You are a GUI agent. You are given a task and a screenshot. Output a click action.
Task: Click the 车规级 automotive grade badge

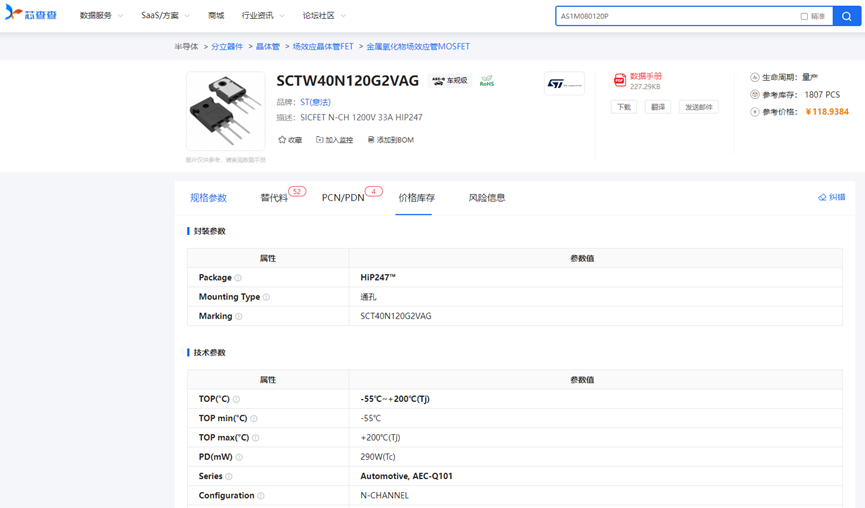450,81
